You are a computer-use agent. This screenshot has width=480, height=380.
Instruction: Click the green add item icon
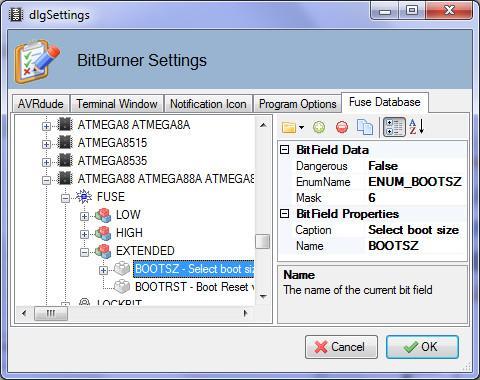(319, 127)
